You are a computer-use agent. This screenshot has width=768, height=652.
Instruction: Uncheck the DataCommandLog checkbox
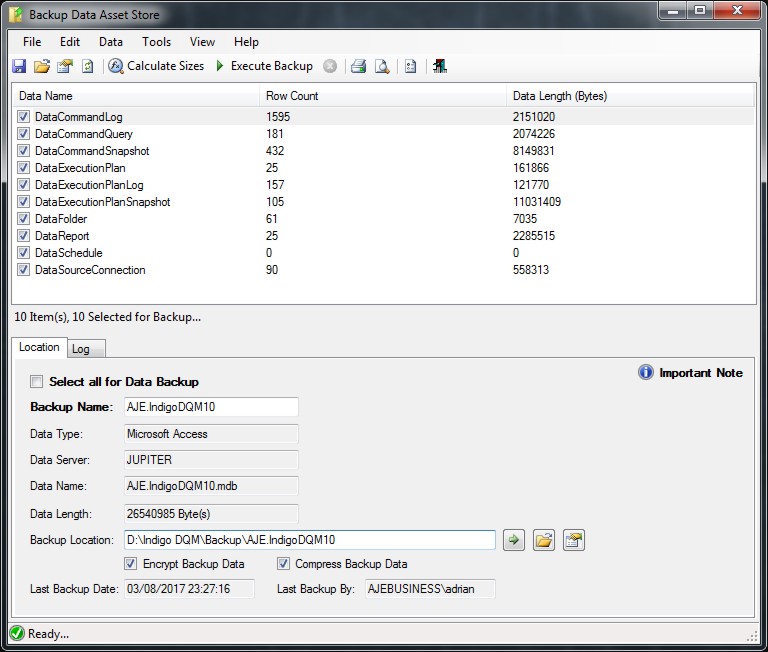23,117
